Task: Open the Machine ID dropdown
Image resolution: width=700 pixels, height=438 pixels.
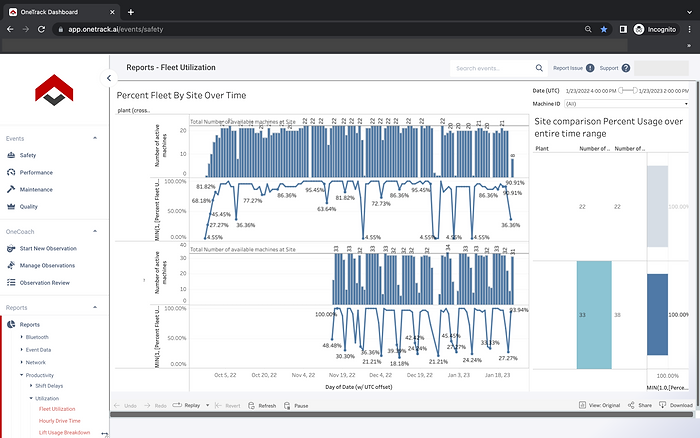Action: [x=627, y=103]
